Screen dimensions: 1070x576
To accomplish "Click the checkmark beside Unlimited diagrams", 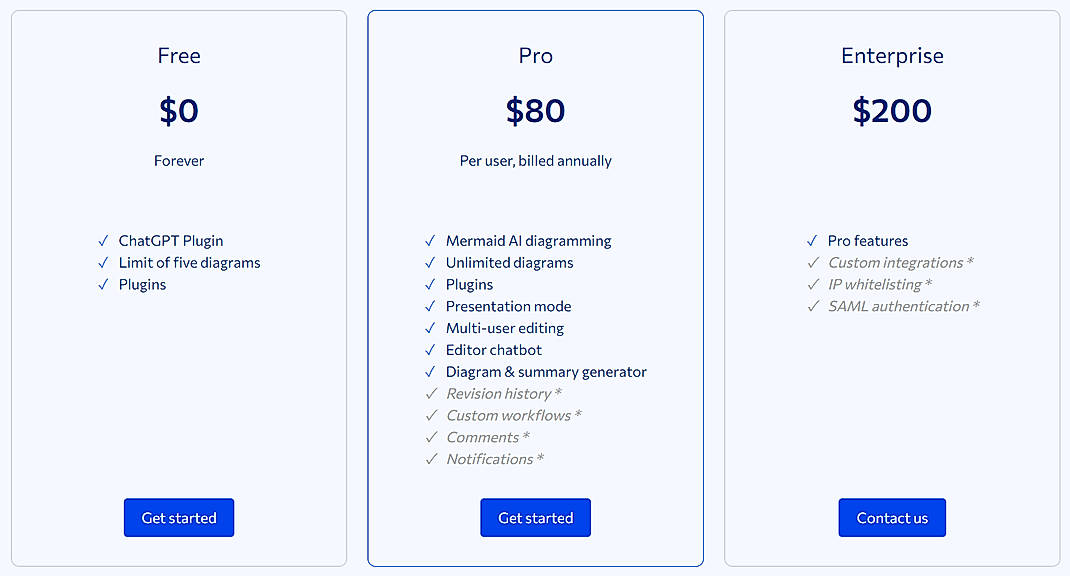I will click(429, 262).
